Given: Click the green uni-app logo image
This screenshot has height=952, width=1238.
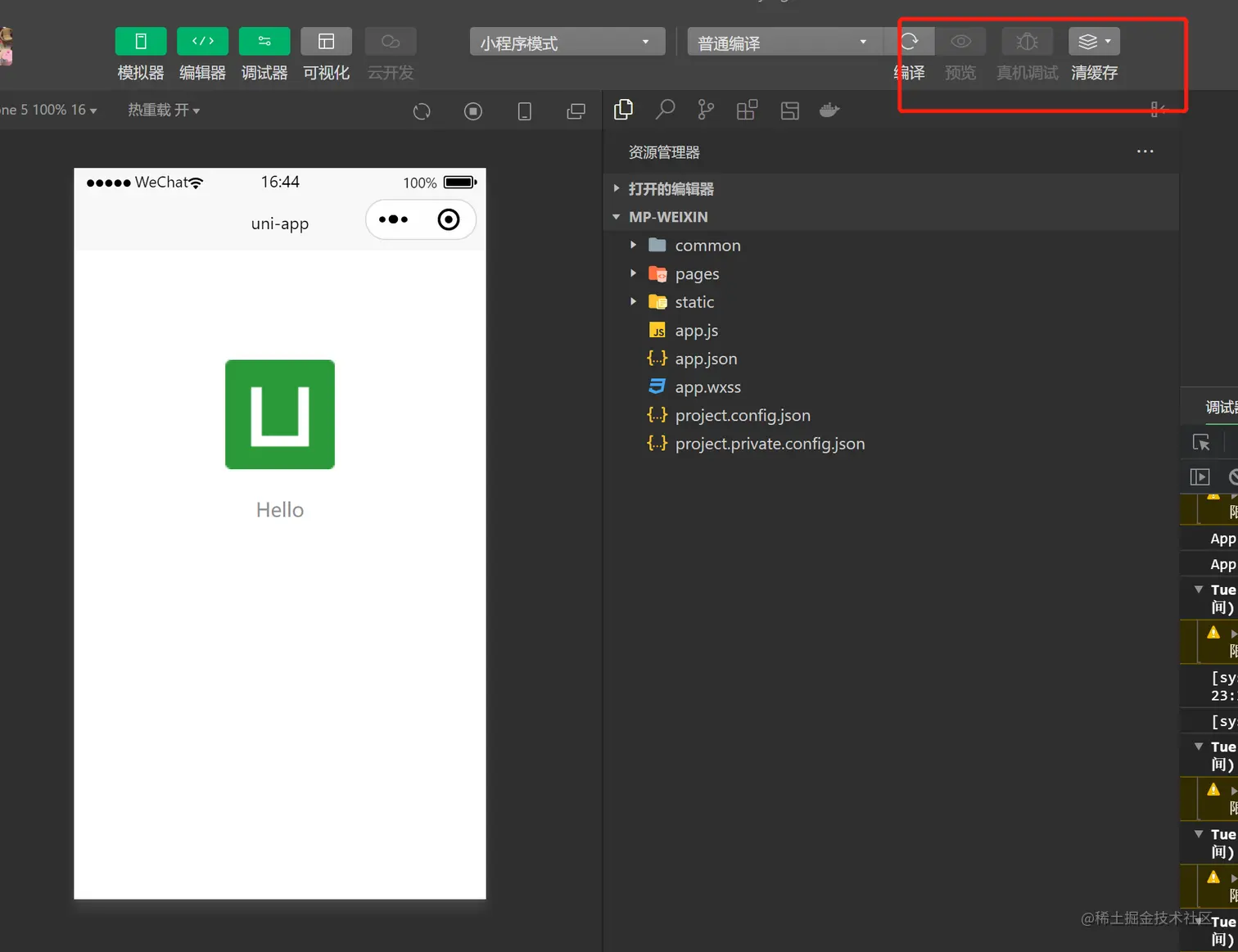Looking at the screenshot, I should (x=280, y=414).
